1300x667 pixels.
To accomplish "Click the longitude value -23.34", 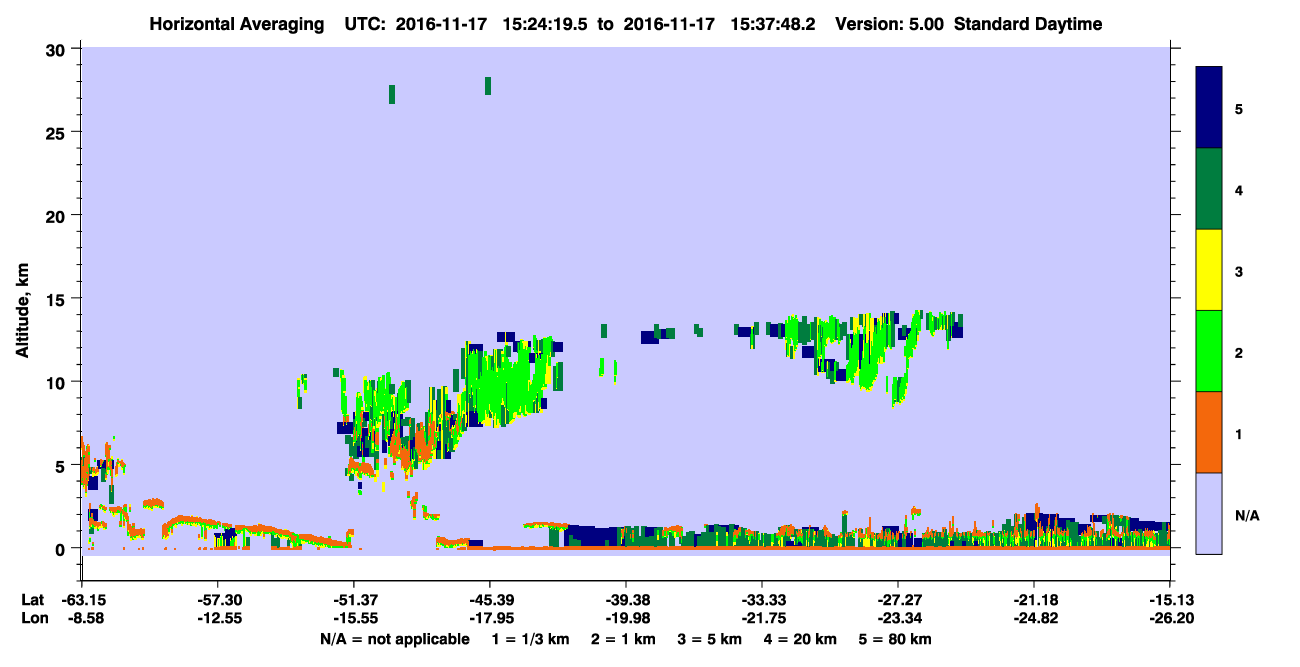I will [898, 619].
